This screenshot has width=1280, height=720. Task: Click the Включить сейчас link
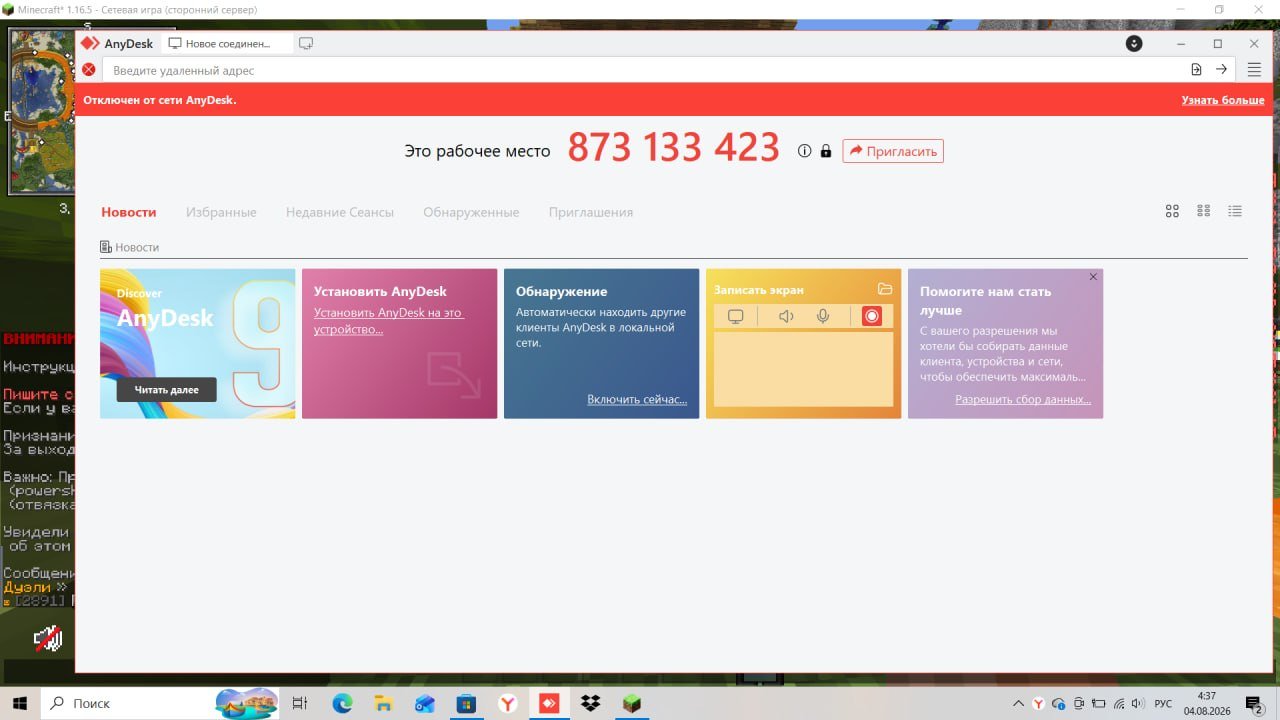coord(637,399)
